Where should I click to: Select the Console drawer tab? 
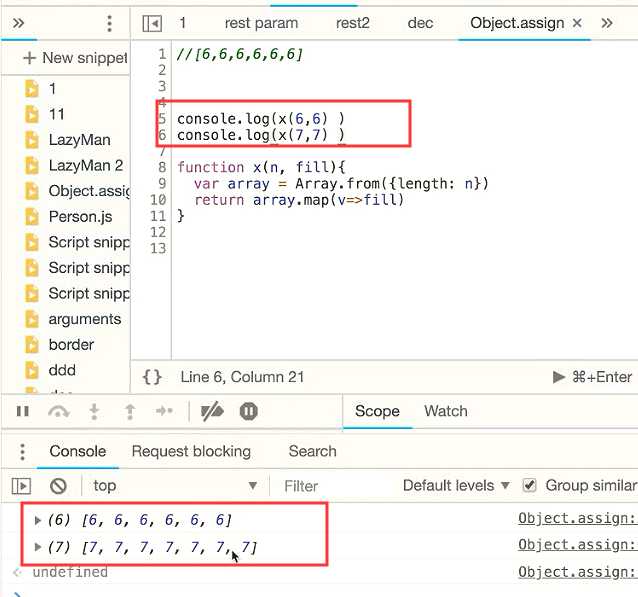point(78,451)
